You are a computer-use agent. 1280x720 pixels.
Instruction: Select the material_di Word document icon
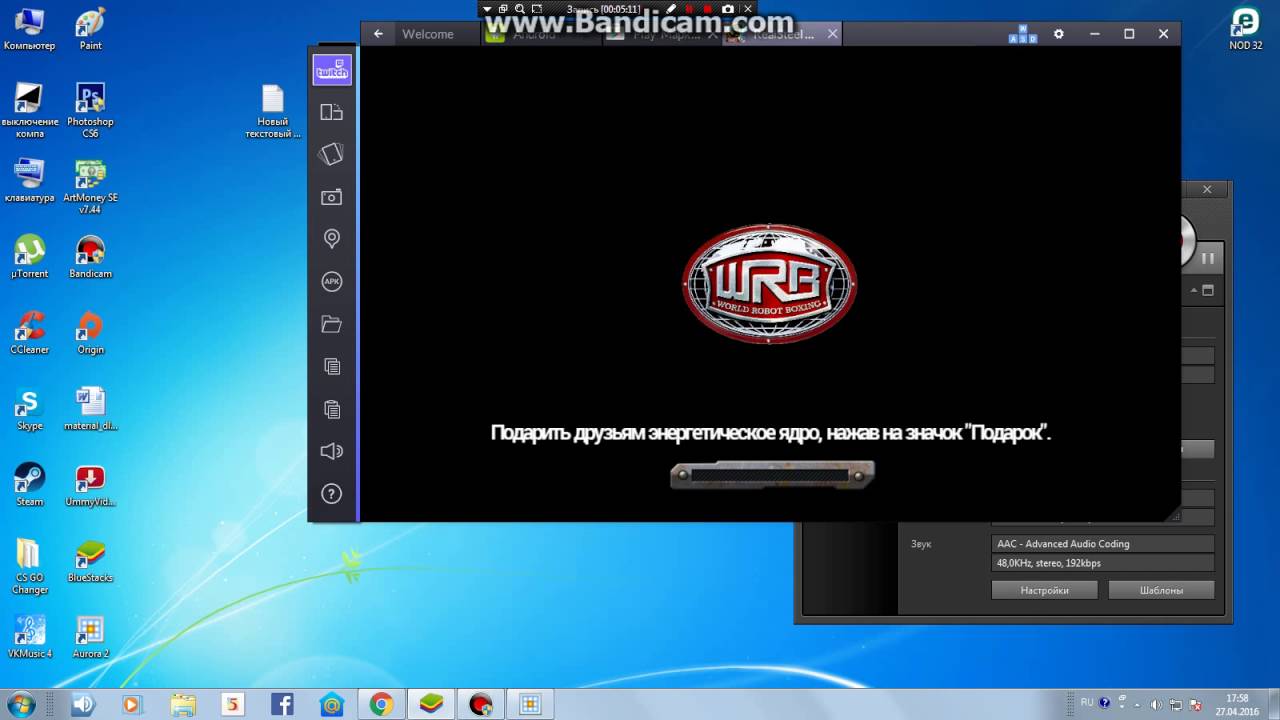point(90,409)
